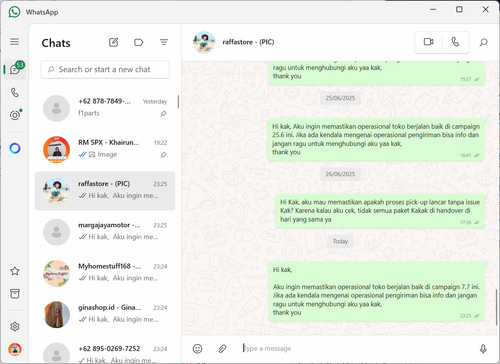Open Meta AI circle icon
Screen dimensions: 500x364
(x=15, y=148)
